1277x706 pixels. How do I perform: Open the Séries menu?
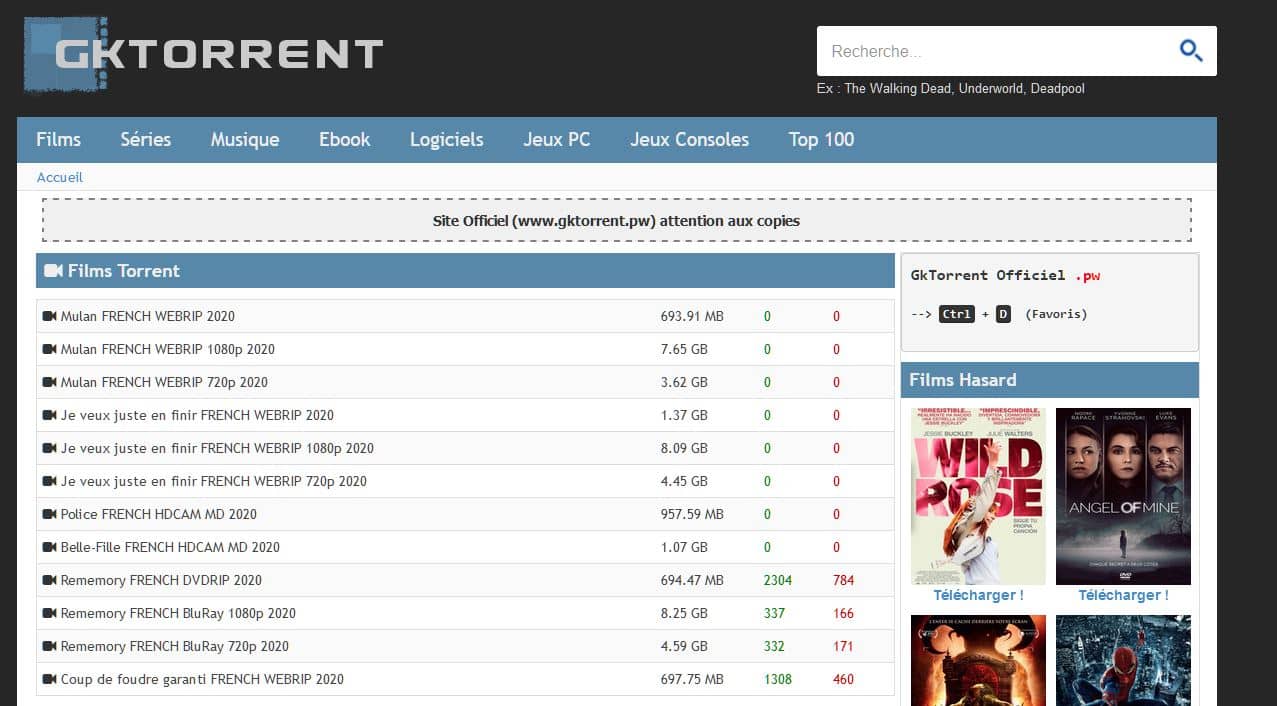tap(145, 140)
